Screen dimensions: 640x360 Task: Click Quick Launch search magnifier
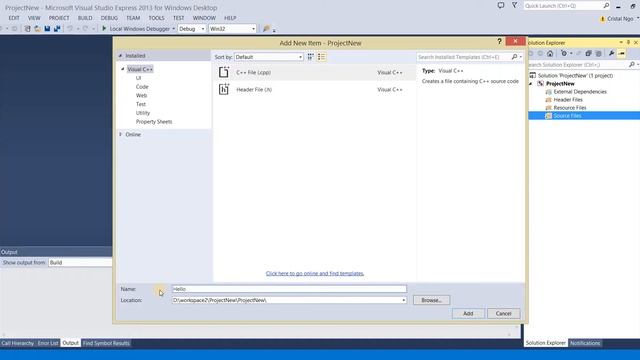point(606,6)
